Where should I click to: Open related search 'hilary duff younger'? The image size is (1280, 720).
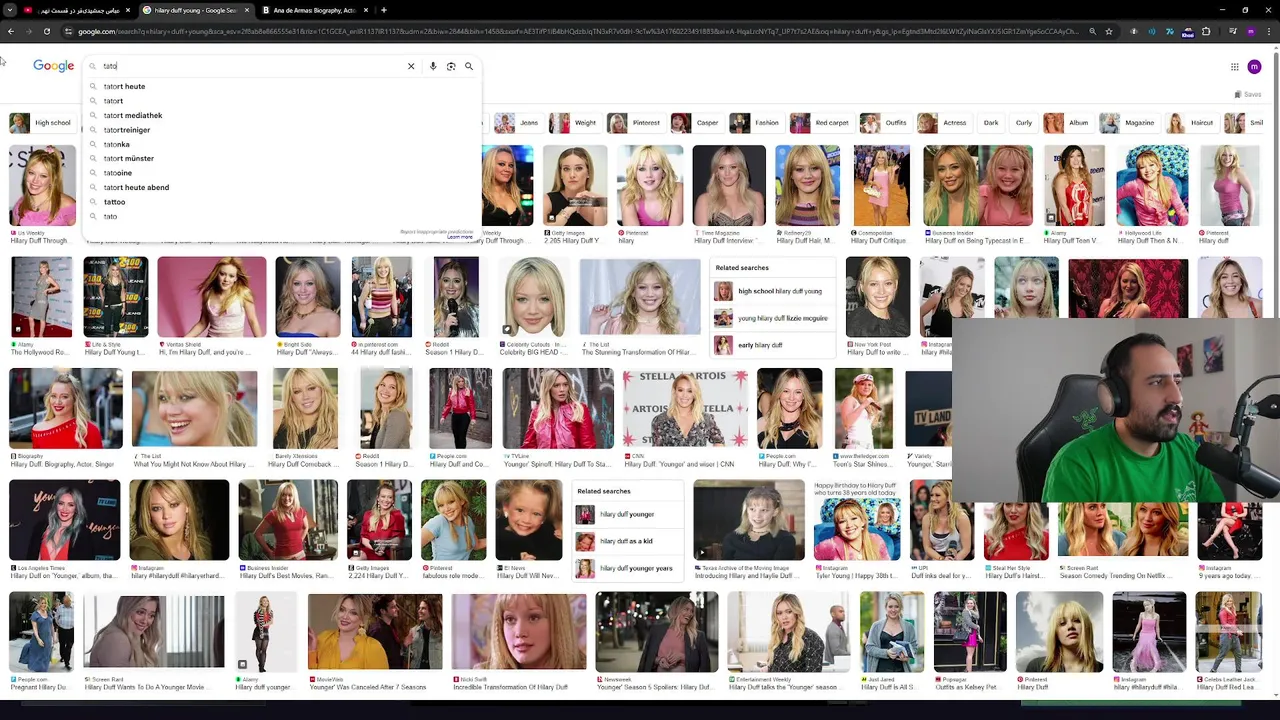point(628,514)
